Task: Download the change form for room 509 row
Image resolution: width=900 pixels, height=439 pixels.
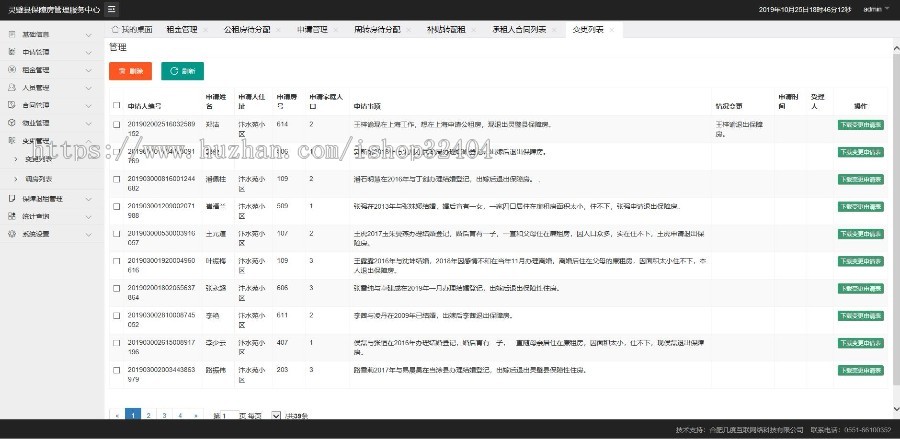Action: click(860, 207)
